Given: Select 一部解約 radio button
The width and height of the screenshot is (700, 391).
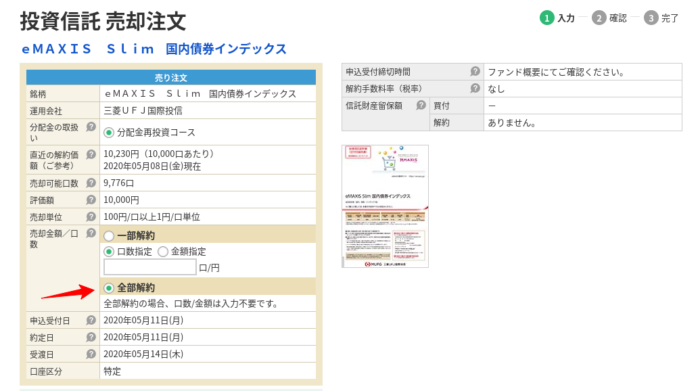Looking at the screenshot, I should 108,236.
